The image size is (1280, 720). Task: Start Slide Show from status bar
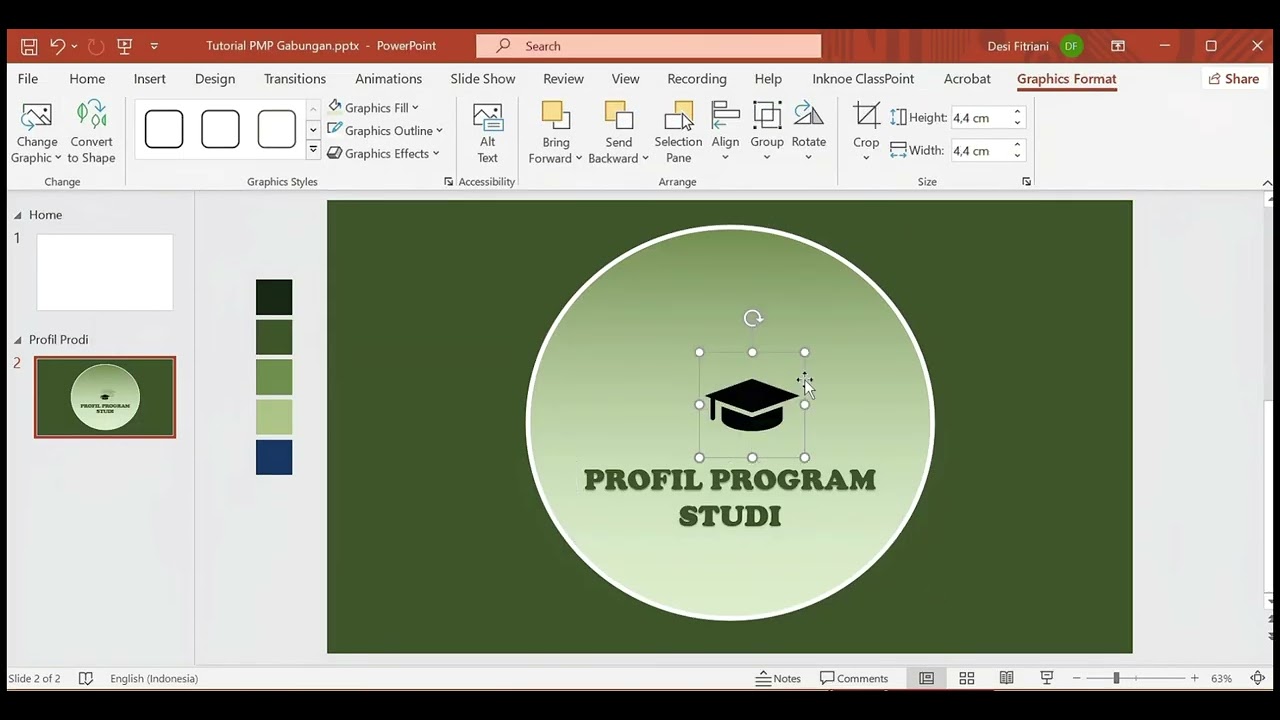(1046, 678)
